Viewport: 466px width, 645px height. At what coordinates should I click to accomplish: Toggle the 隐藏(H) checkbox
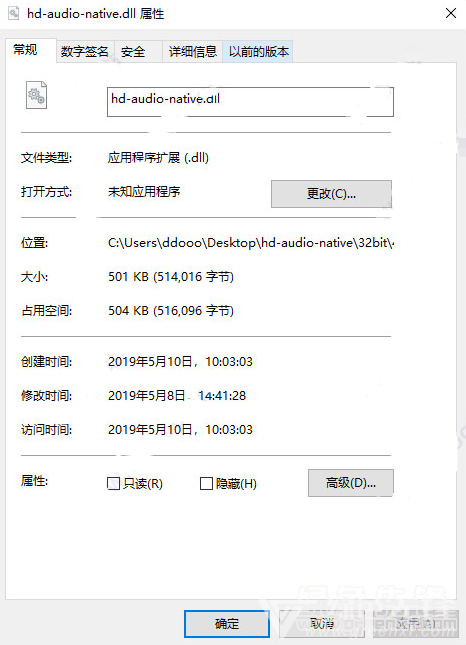206,483
